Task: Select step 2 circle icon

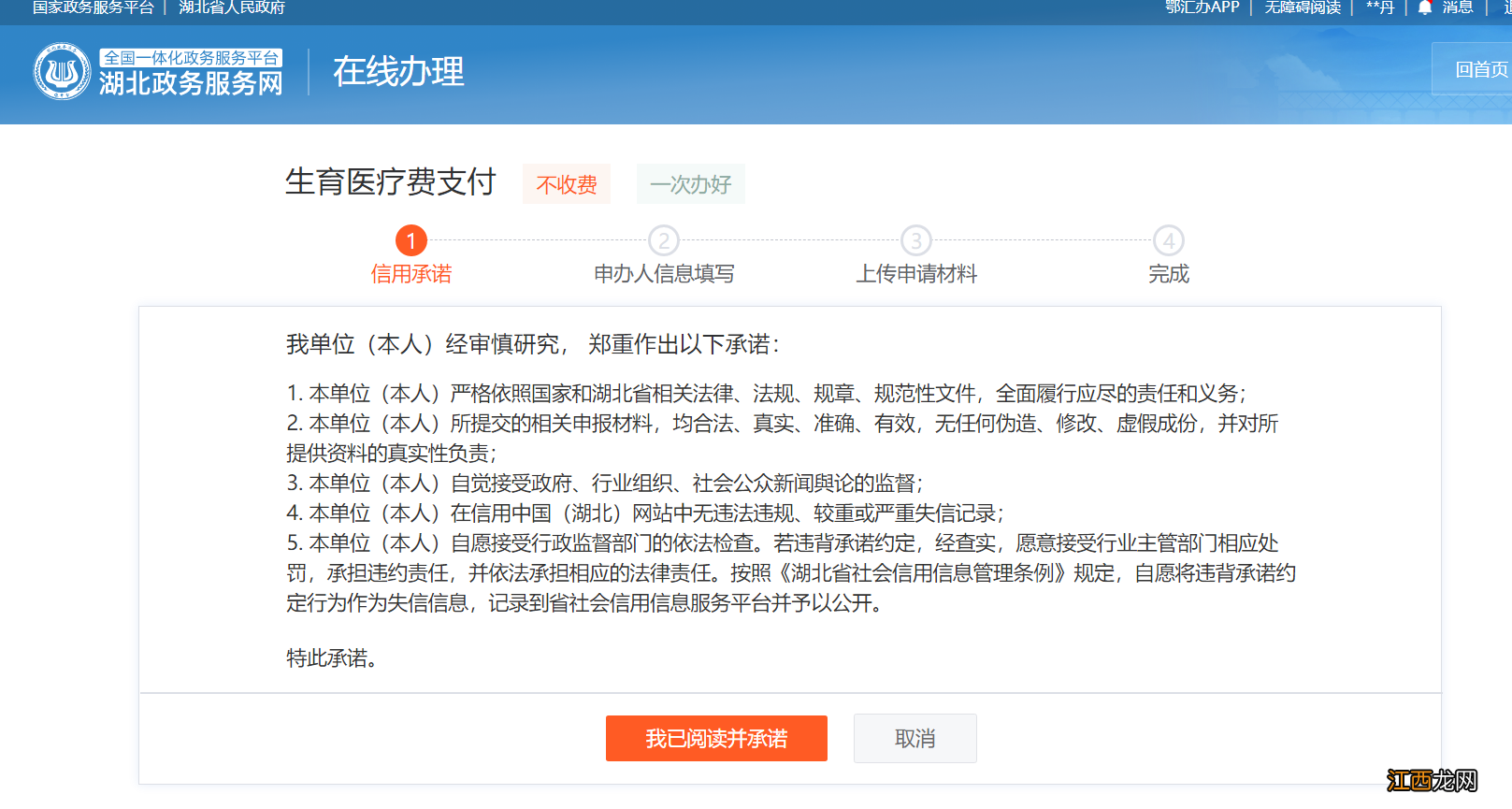Action: click(x=664, y=240)
